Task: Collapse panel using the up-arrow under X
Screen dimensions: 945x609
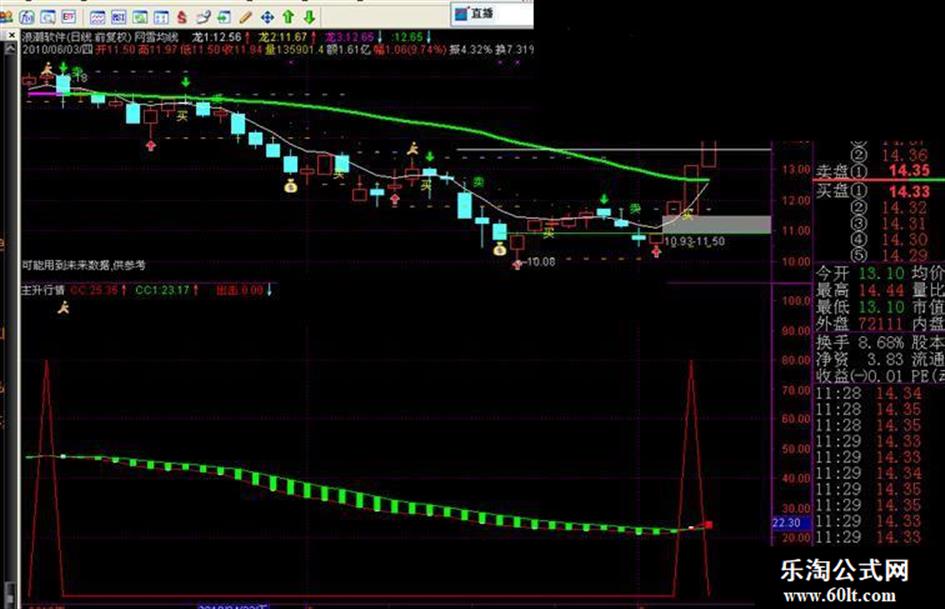Action: point(10,49)
